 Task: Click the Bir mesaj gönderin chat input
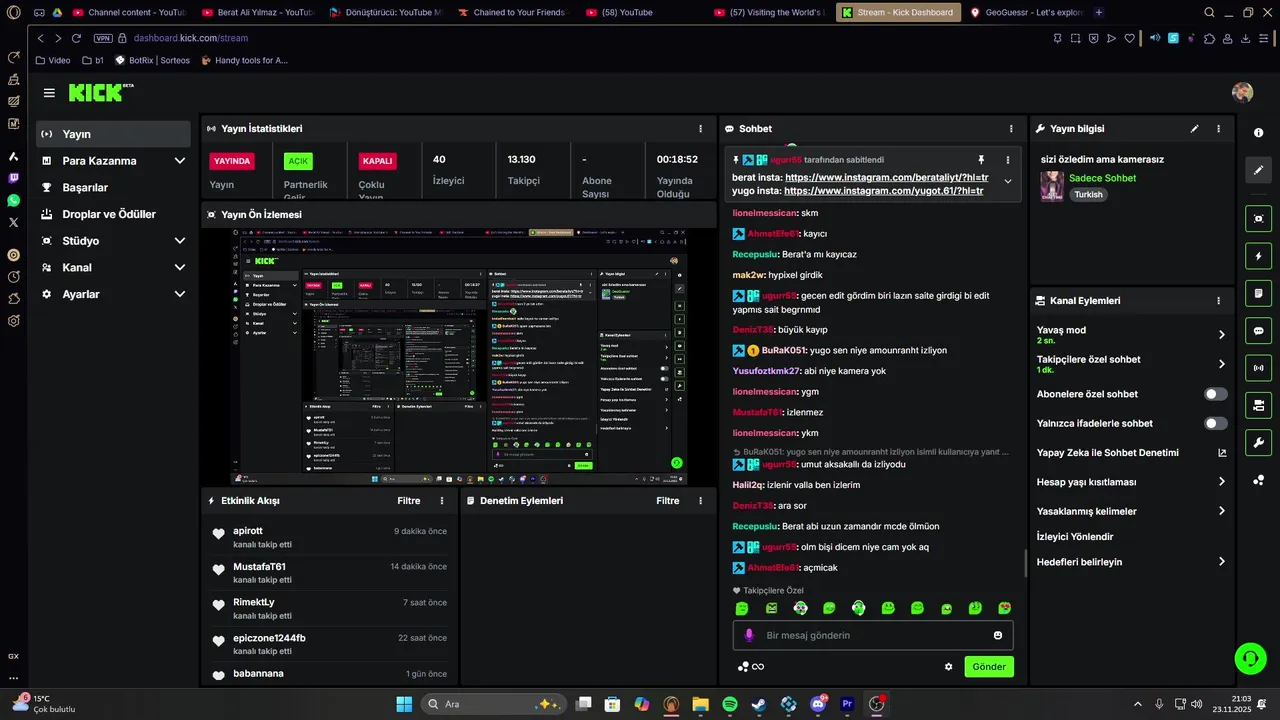873,635
